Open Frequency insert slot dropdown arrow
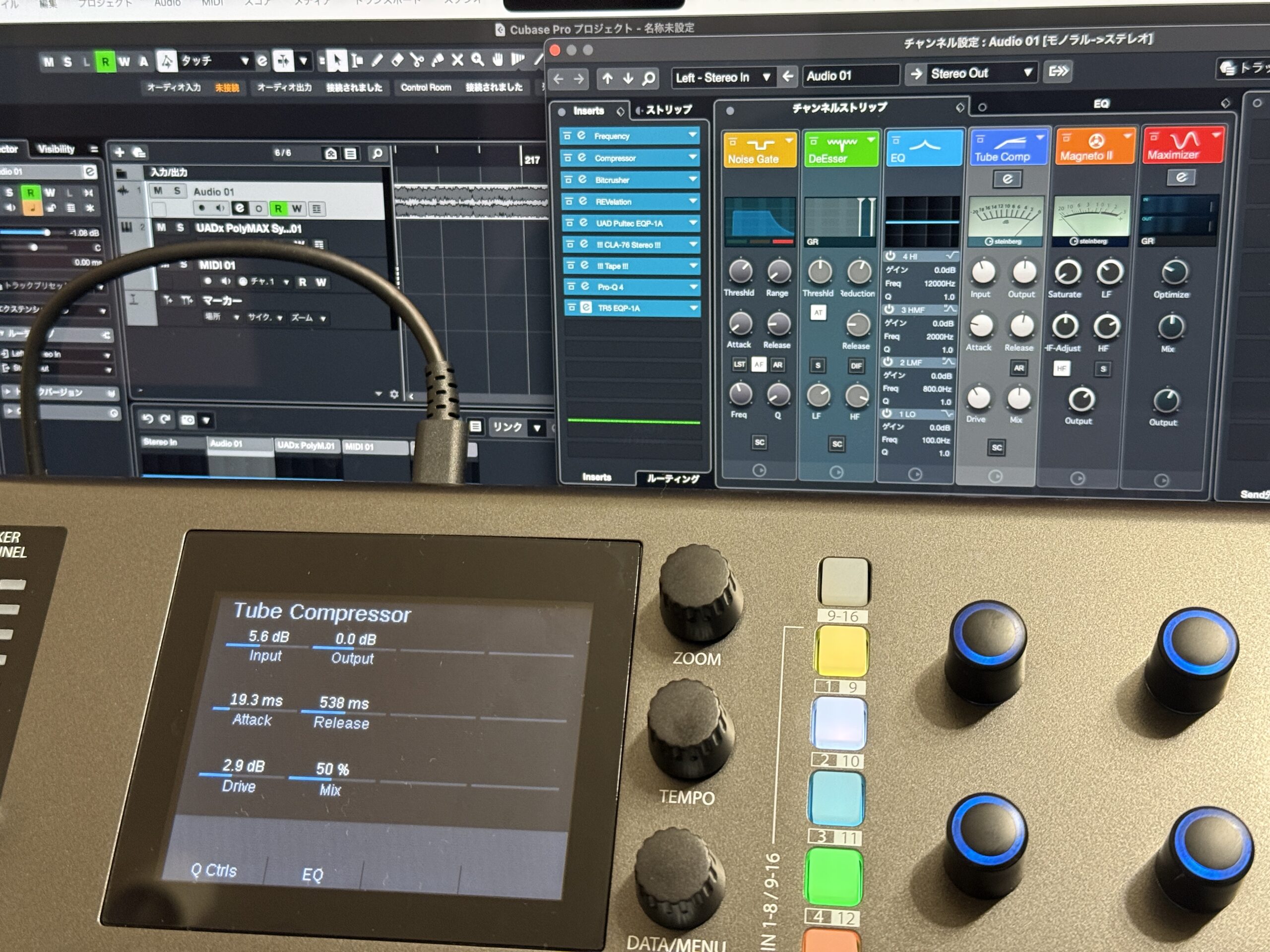This screenshot has width=1270, height=952. click(x=693, y=135)
